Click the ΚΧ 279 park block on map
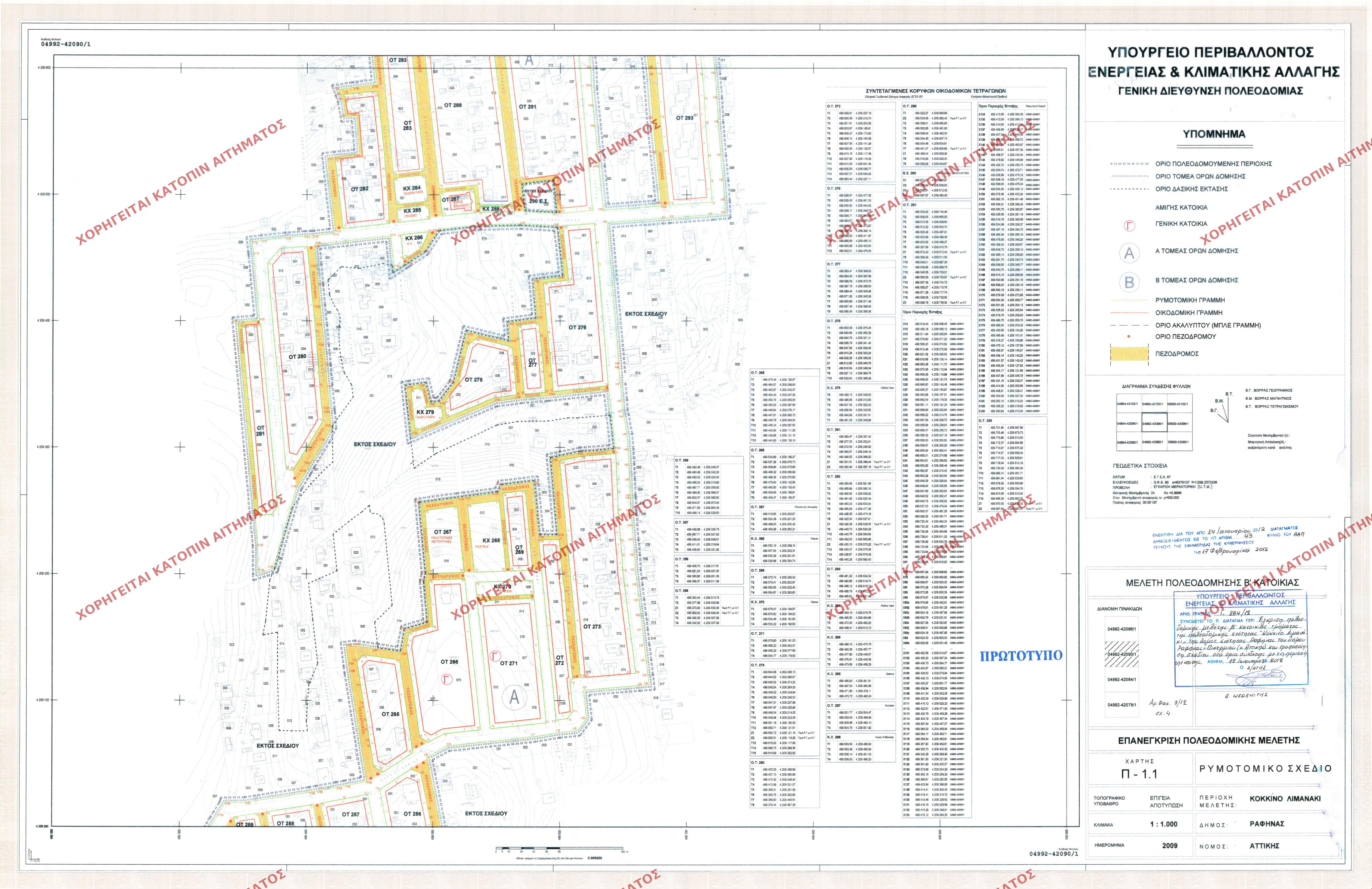The height and width of the screenshot is (889, 1372). (425, 412)
